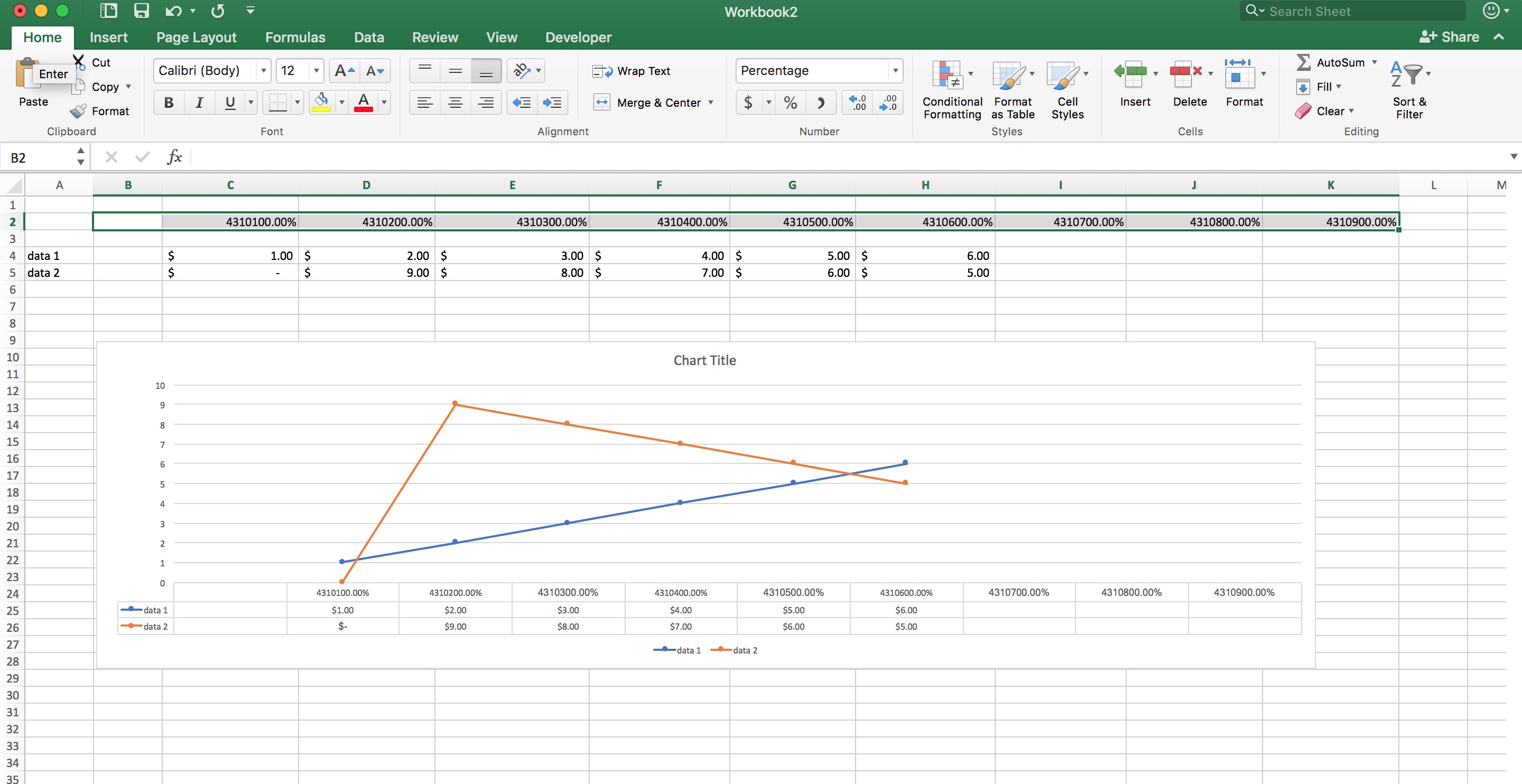Open the Page Layout ribbon tab
The width and height of the screenshot is (1522, 784).
(x=196, y=37)
